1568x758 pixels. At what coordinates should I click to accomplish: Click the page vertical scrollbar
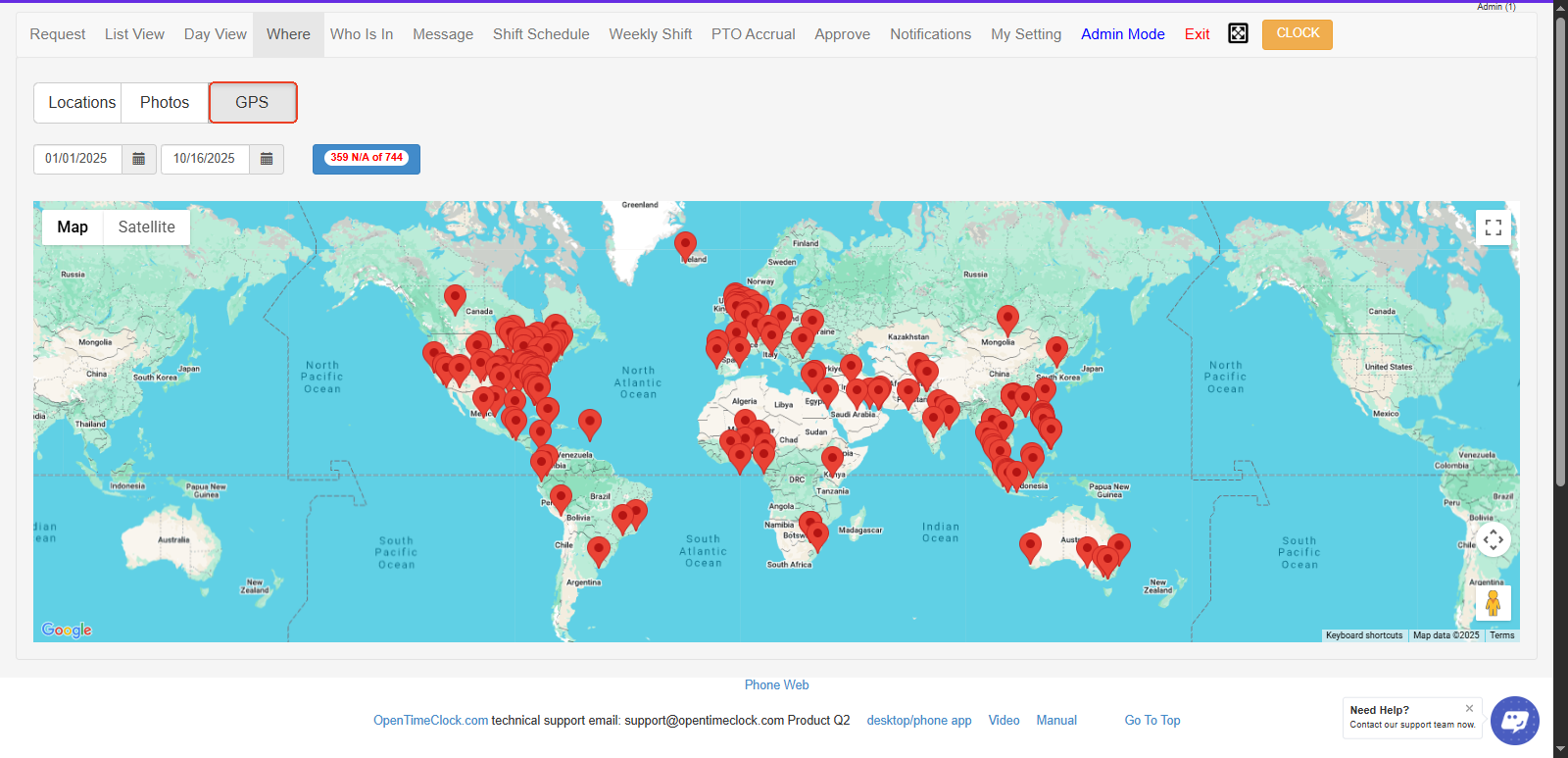[1560, 245]
